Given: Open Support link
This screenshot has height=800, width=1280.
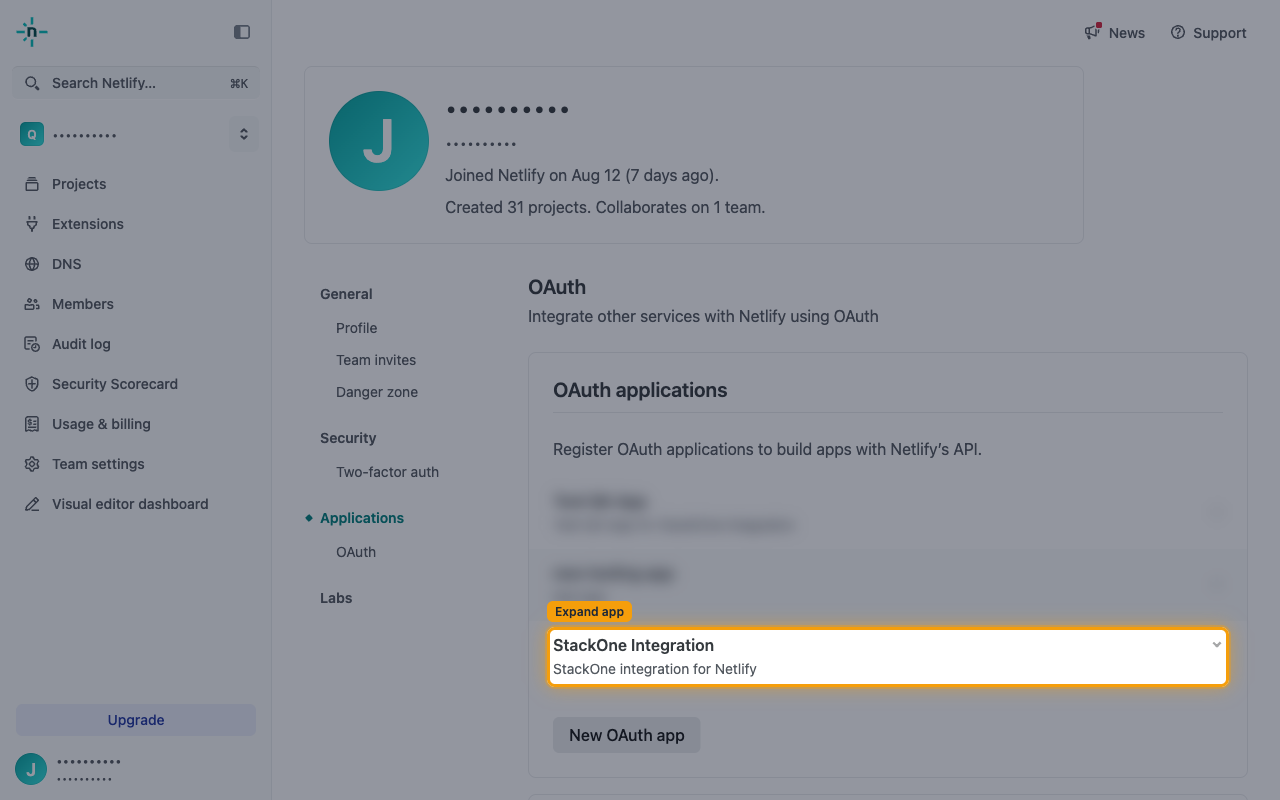Looking at the screenshot, I should coord(1220,33).
